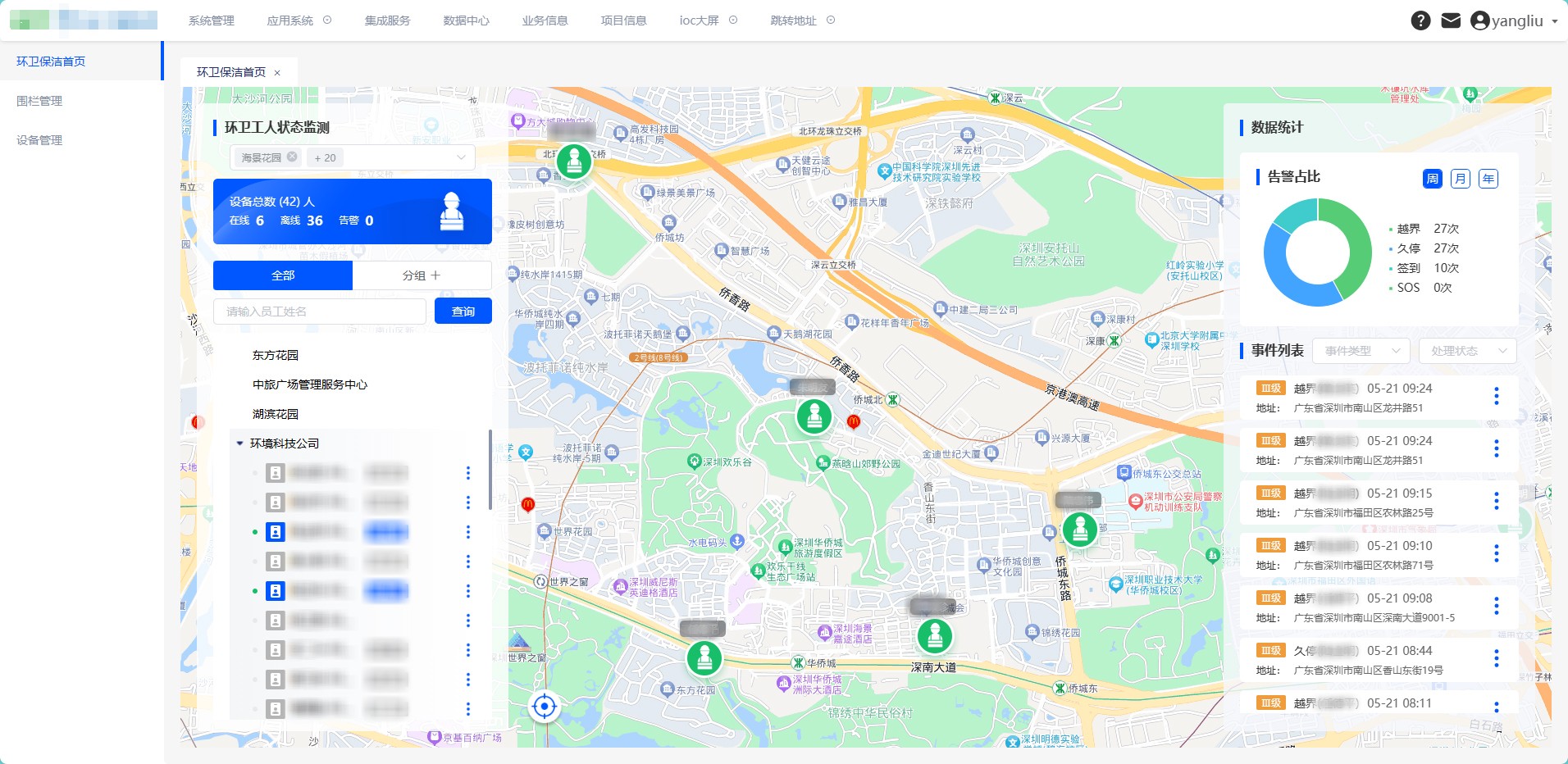Select 中旅广场管理服务中心 in the list
Viewport: 1568px width, 764px height.
tap(310, 384)
